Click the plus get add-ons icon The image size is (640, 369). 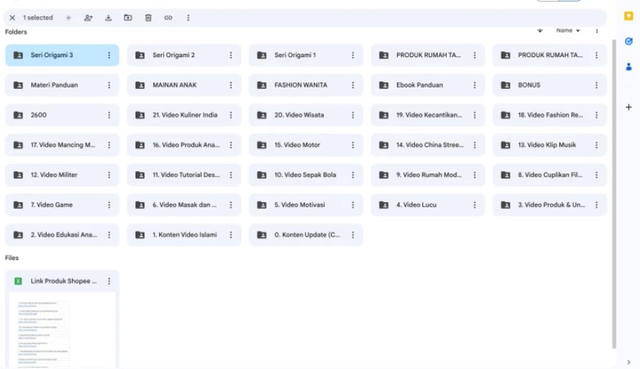pyautogui.click(x=629, y=107)
